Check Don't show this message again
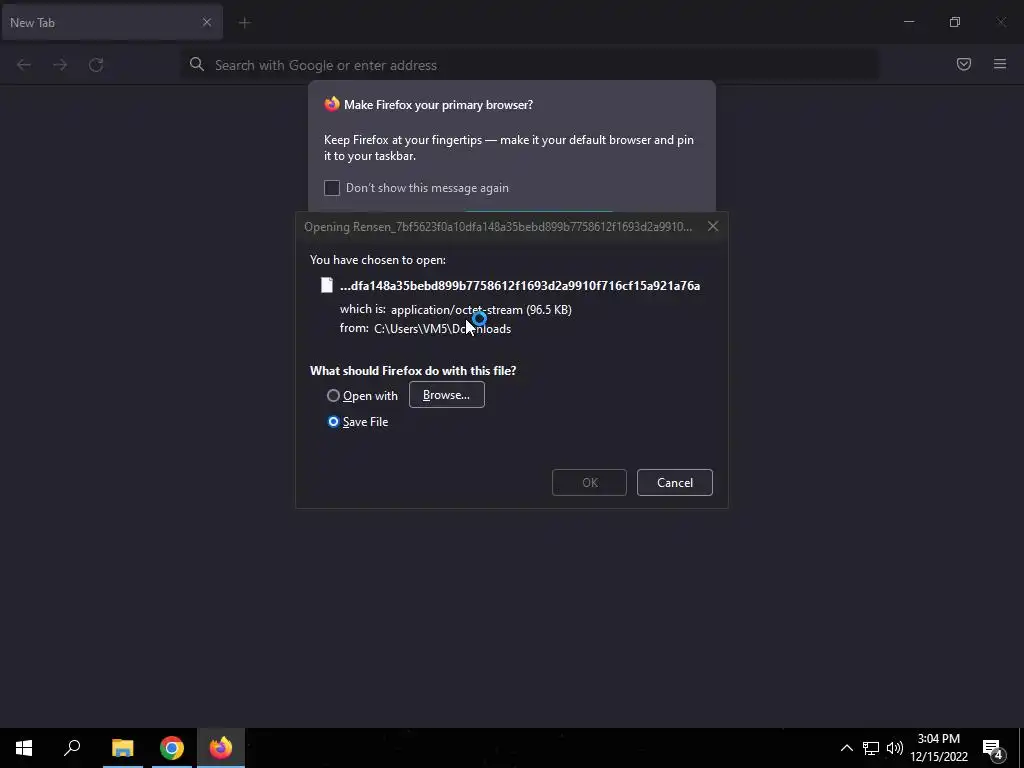This screenshot has height=768, width=1024. click(332, 188)
